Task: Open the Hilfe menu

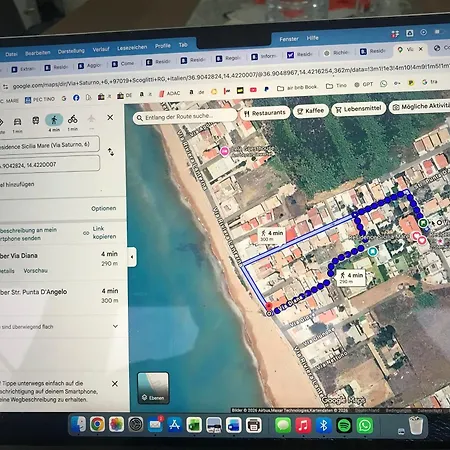Action: (x=313, y=38)
